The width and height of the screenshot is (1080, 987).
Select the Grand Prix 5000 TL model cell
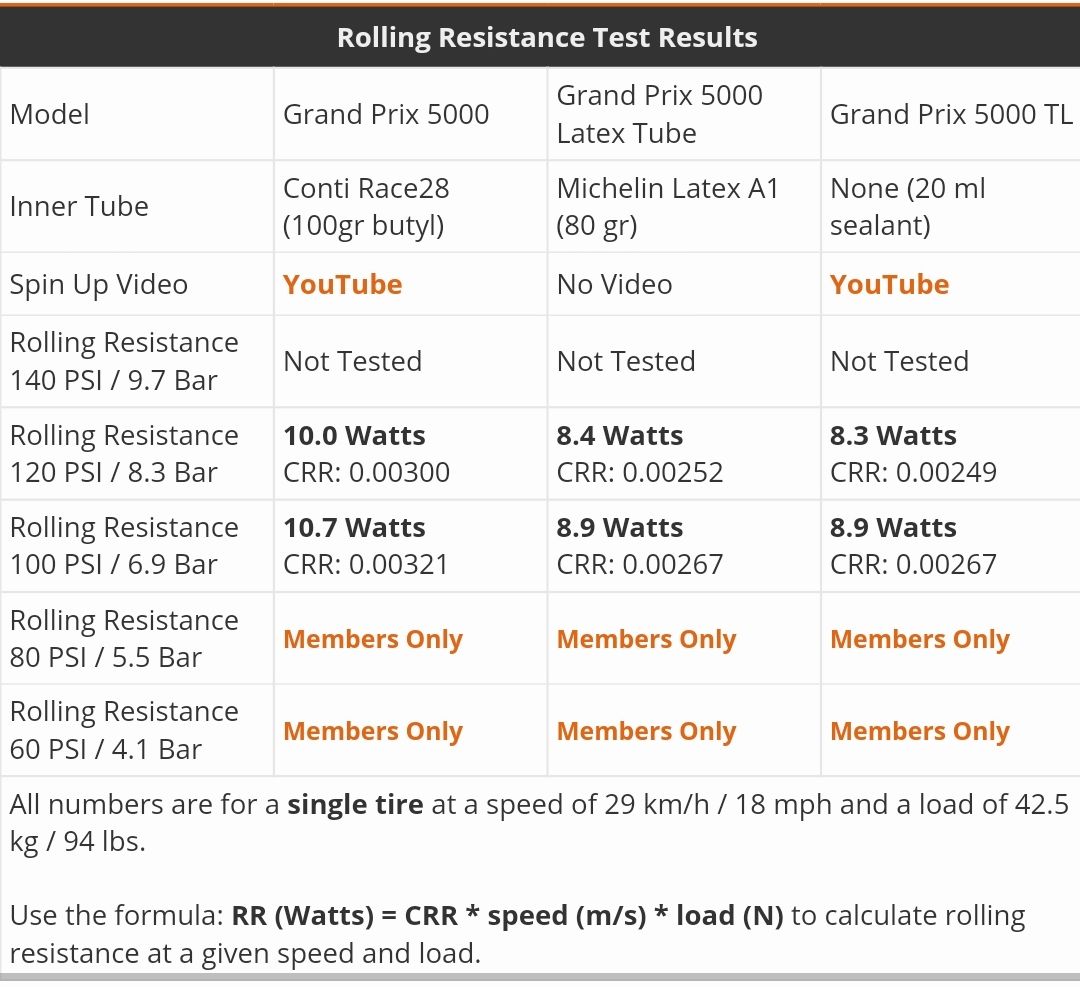[950, 114]
